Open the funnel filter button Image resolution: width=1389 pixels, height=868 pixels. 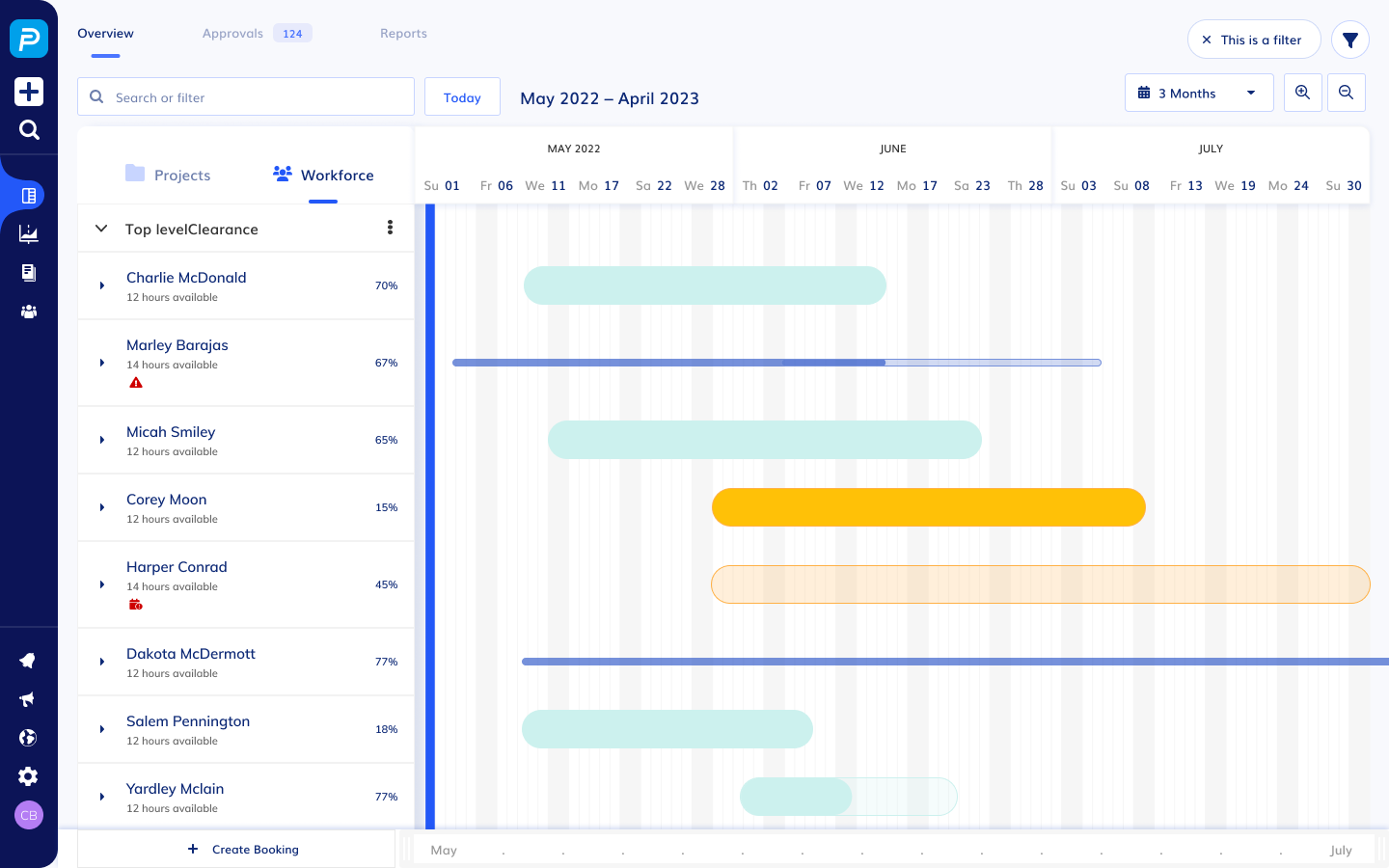pyautogui.click(x=1350, y=40)
